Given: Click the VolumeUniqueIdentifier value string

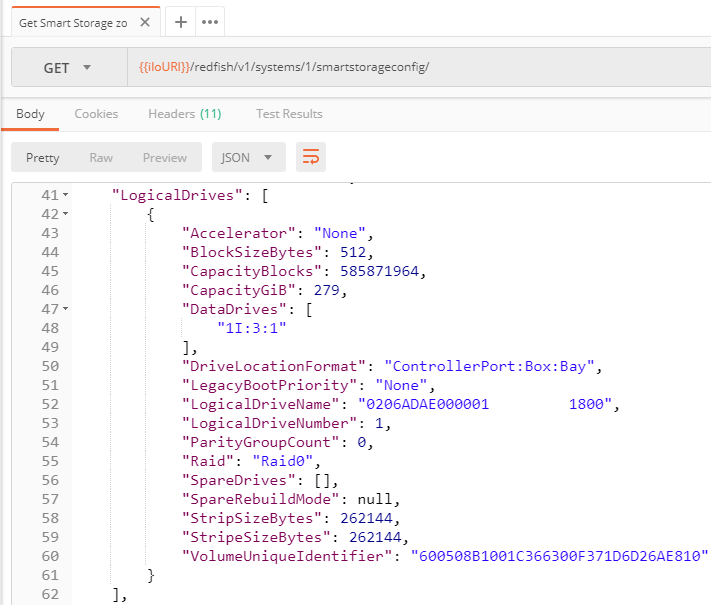Looking at the screenshot, I should coord(559,556).
